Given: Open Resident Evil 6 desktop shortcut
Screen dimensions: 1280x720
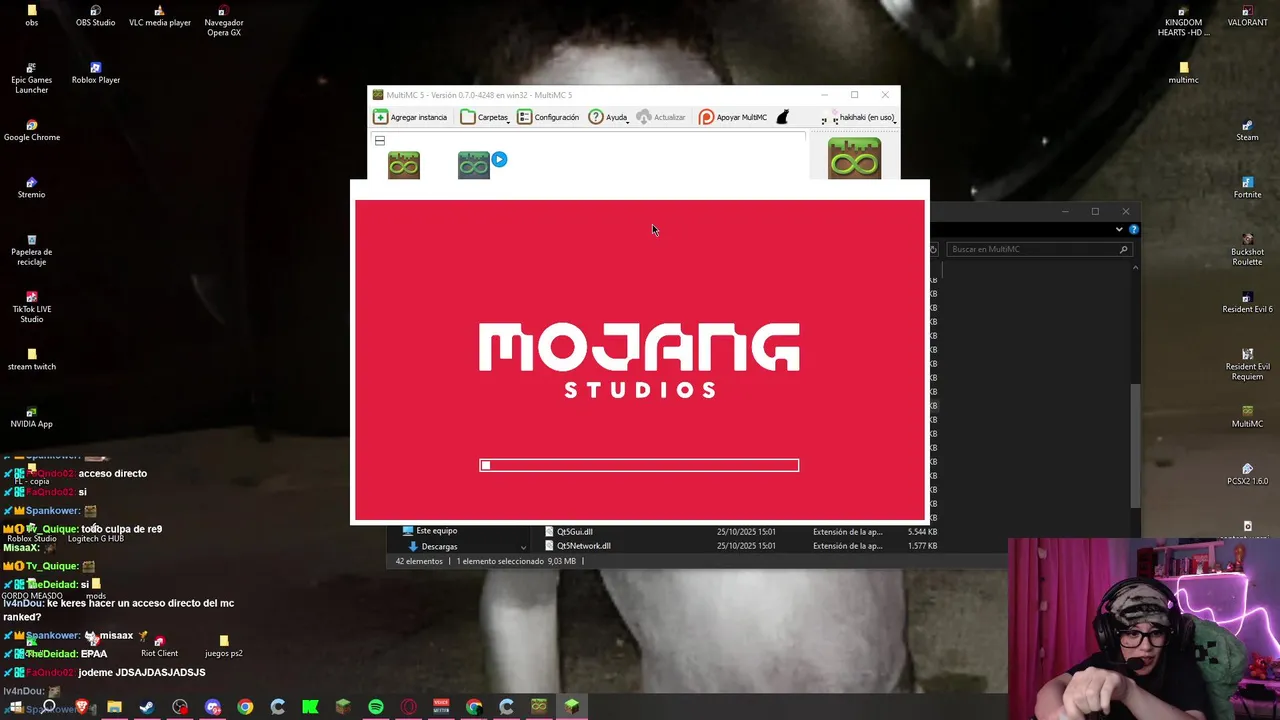Looking at the screenshot, I should [x=1247, y=303].
